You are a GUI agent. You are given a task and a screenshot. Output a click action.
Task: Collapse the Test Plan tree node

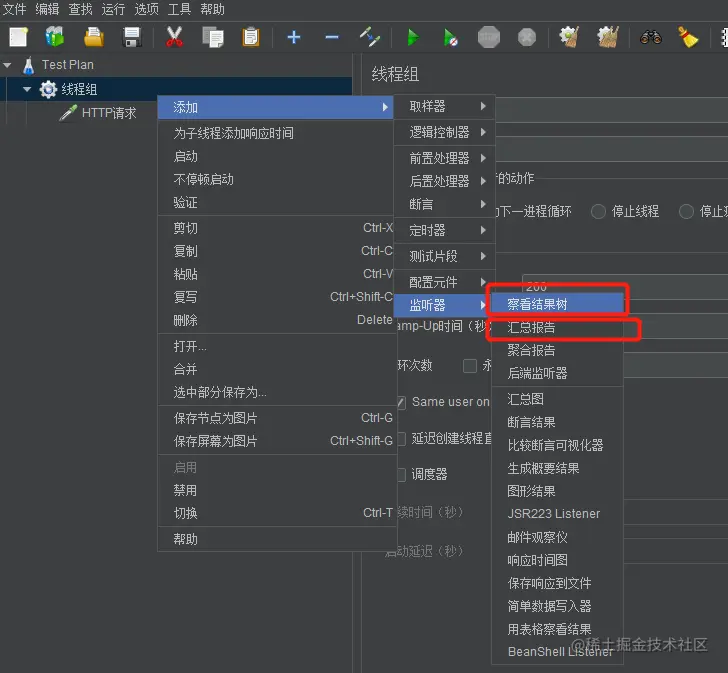[7, 65]
